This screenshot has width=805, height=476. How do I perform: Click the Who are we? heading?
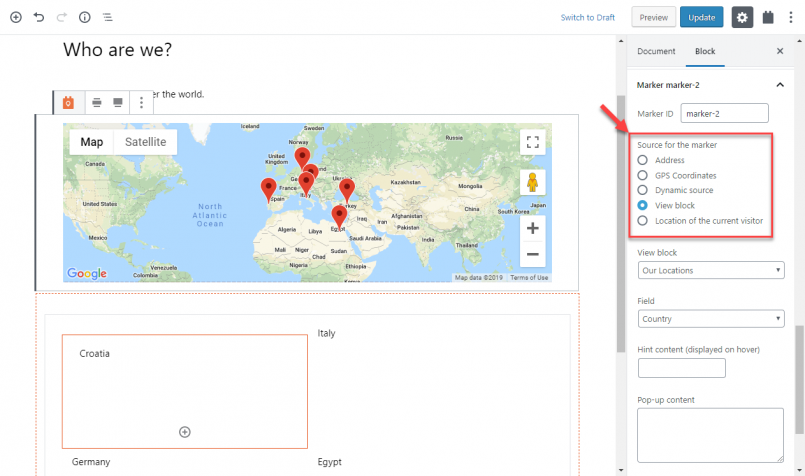click(118, 50)
